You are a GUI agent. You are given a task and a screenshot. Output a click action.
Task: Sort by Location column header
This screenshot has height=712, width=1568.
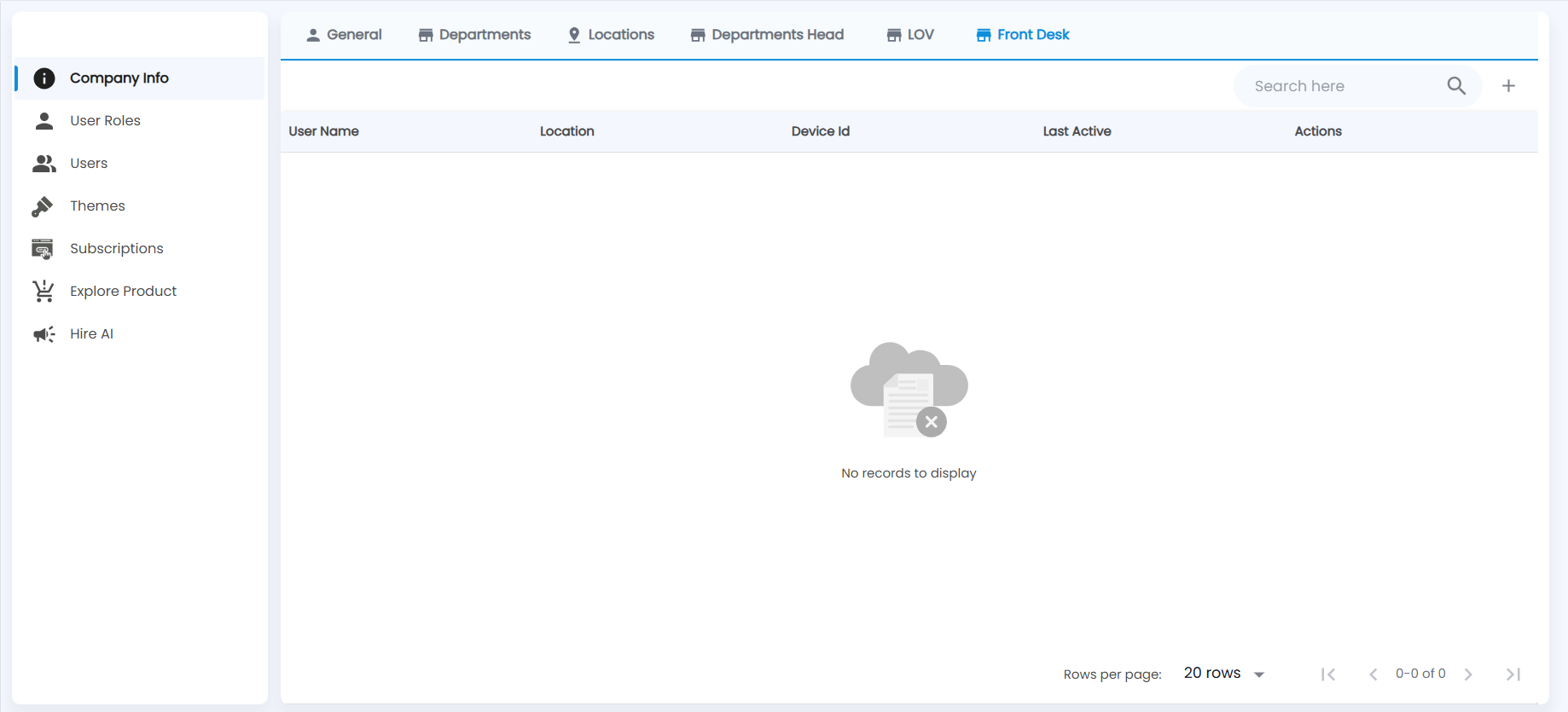(x=567, y=131)
